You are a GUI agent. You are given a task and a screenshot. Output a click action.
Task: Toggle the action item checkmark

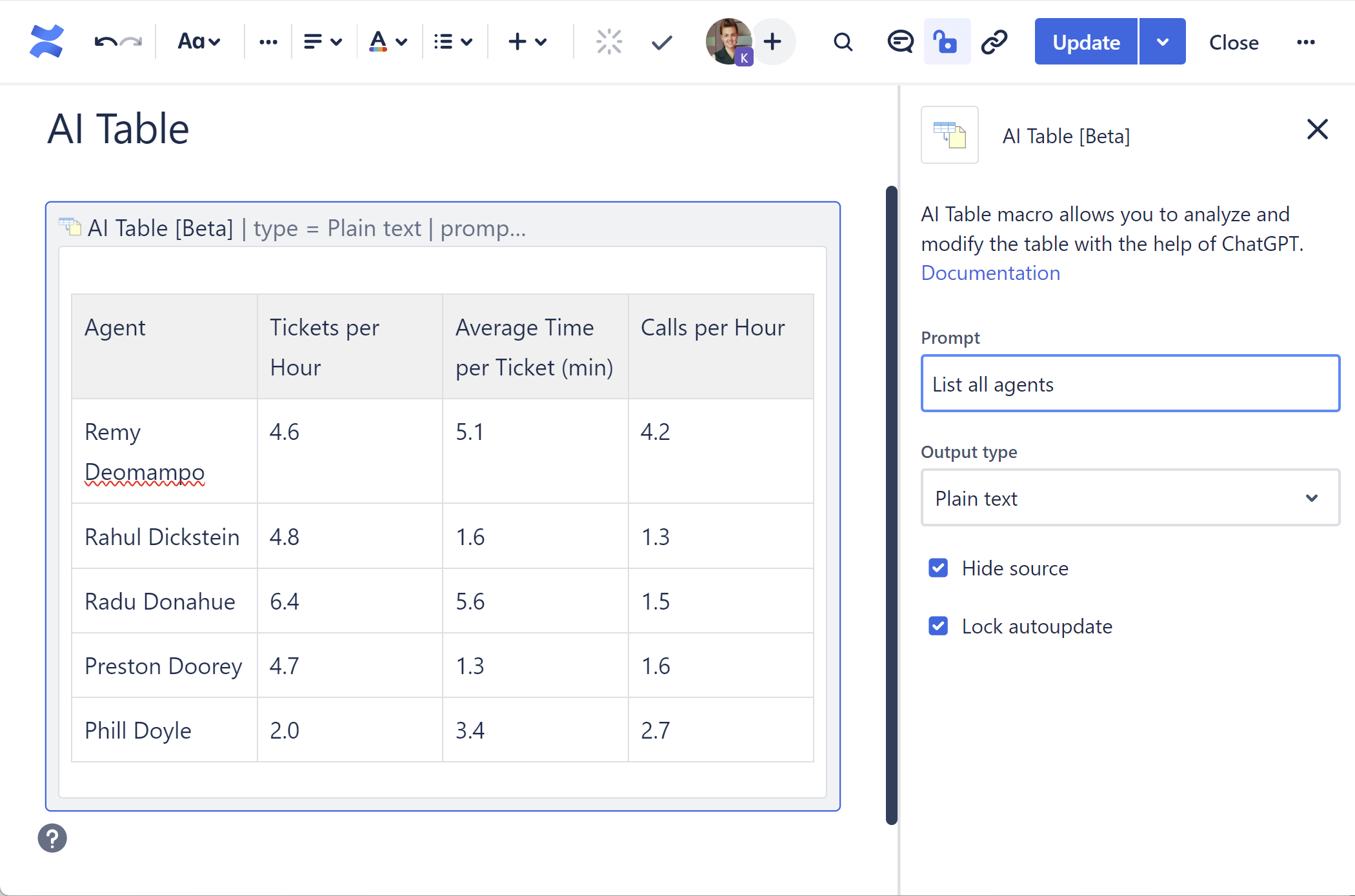click(x=661, y=42)
